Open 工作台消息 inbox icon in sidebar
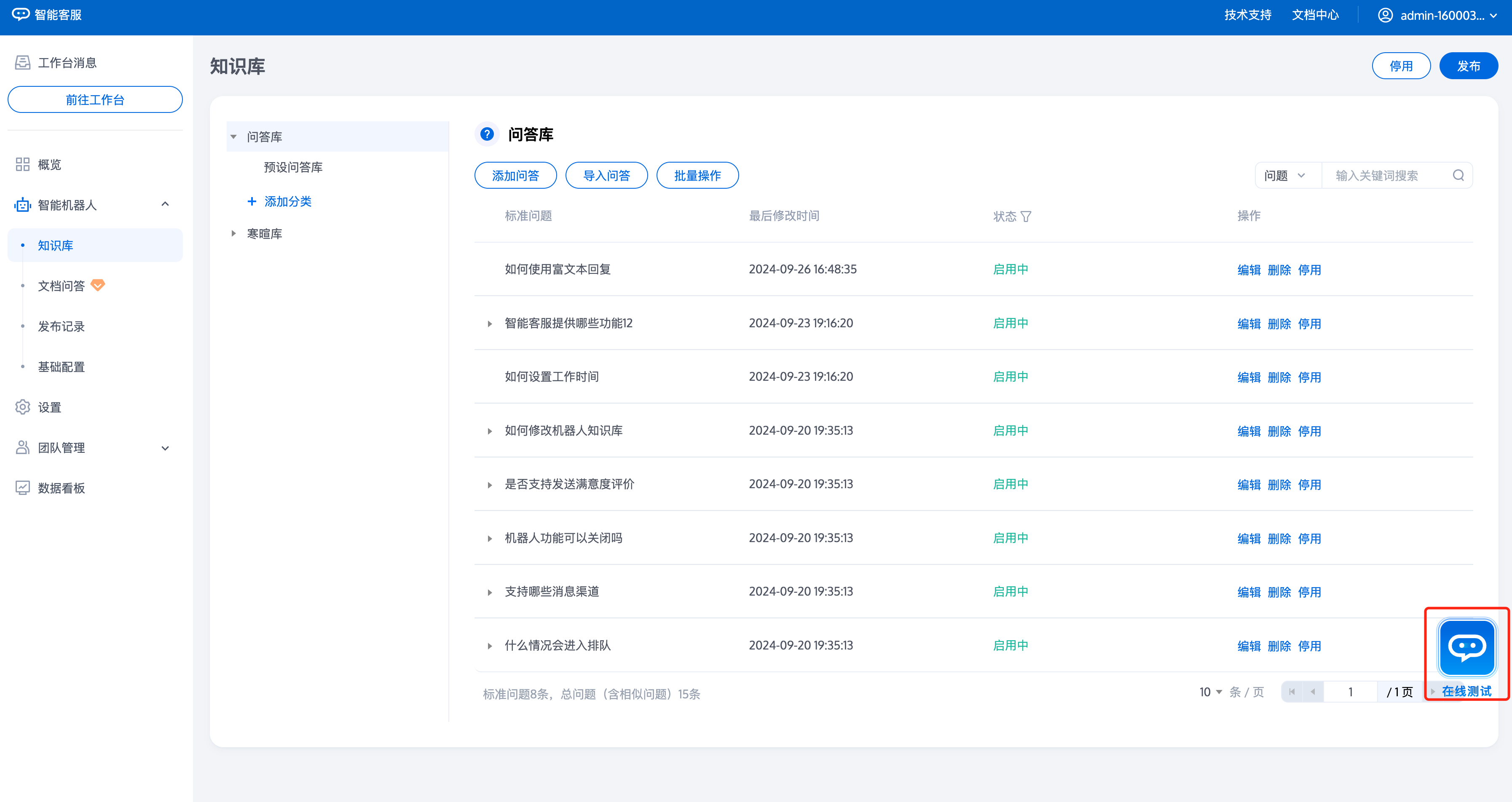Image resolution: width=1512 pixels, height=802 pixels. pyautogui.click(x=22, y=63)
